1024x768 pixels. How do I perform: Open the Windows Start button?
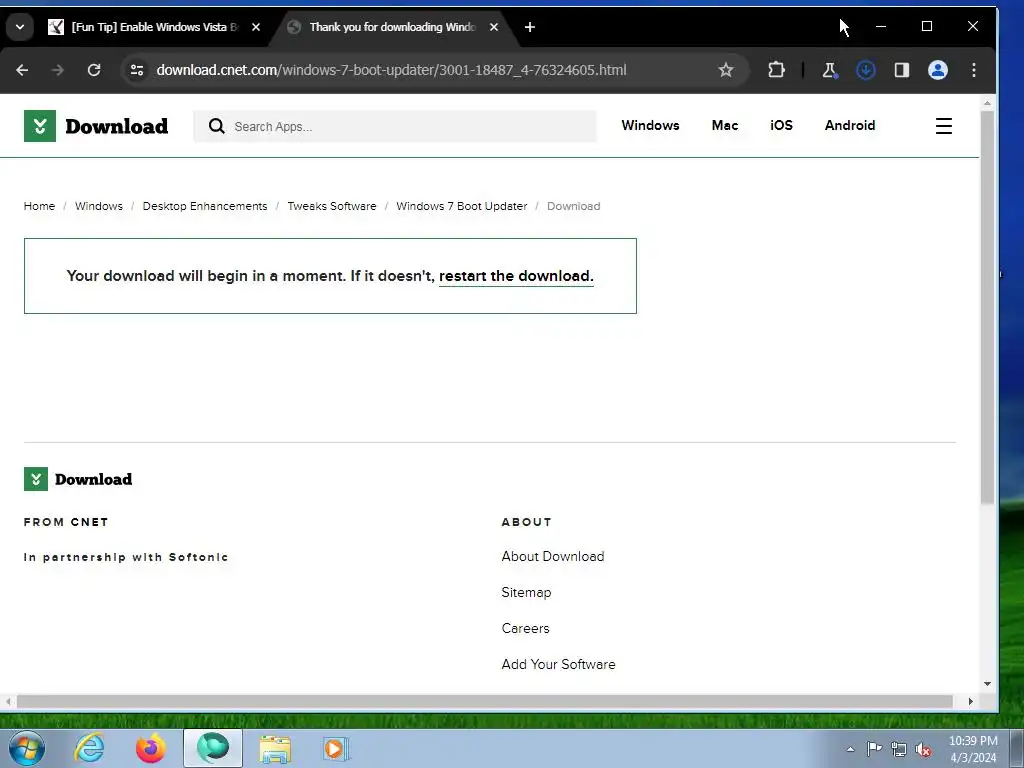[26, 748]
